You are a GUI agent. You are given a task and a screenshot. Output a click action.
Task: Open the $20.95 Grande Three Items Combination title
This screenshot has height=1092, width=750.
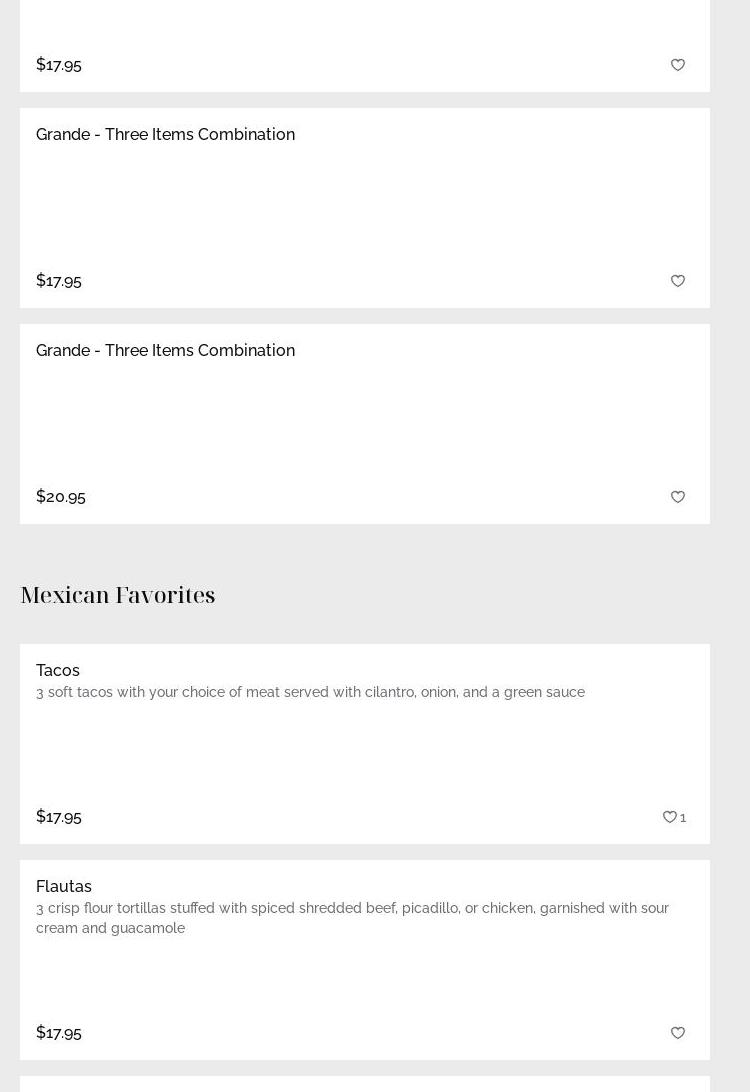(x=165, y=350)
